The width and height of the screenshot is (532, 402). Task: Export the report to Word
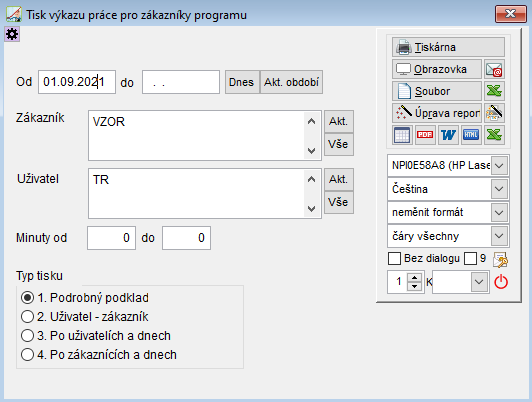click(x=448, y=135)
